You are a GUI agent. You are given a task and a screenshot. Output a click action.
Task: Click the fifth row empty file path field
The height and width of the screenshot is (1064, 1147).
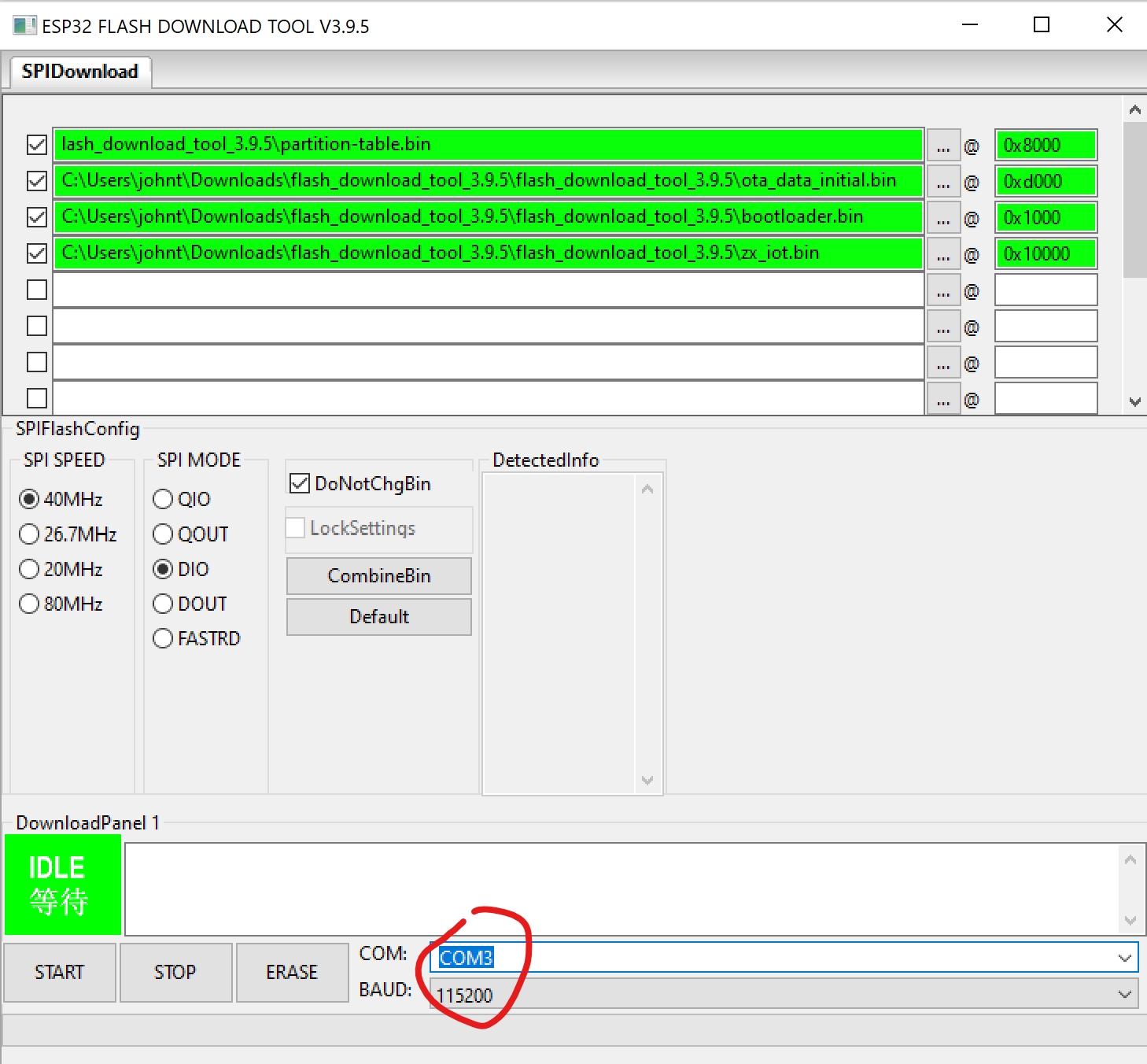(x=488, y=290)
